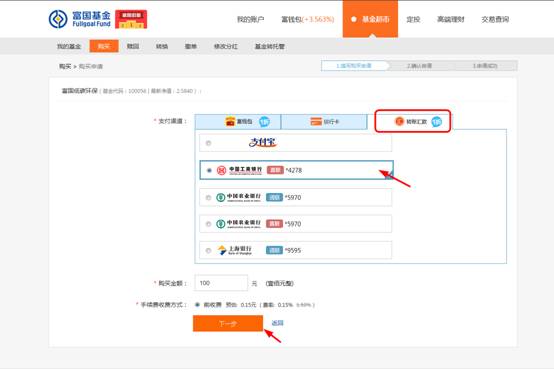The height and width of the screenshot is (369, 554).
Task: Select the Alipay radio button
Action: point(208,143)
